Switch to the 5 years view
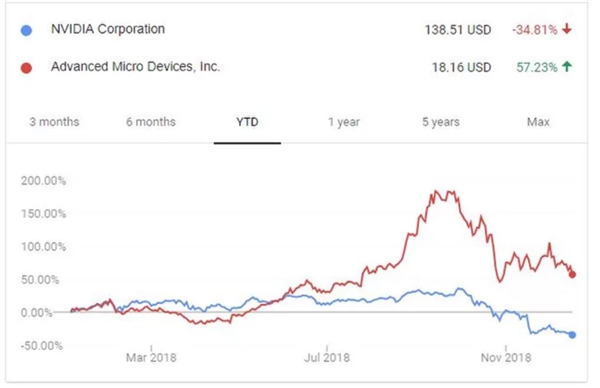The image size is (600, 388). coord(441,122)
